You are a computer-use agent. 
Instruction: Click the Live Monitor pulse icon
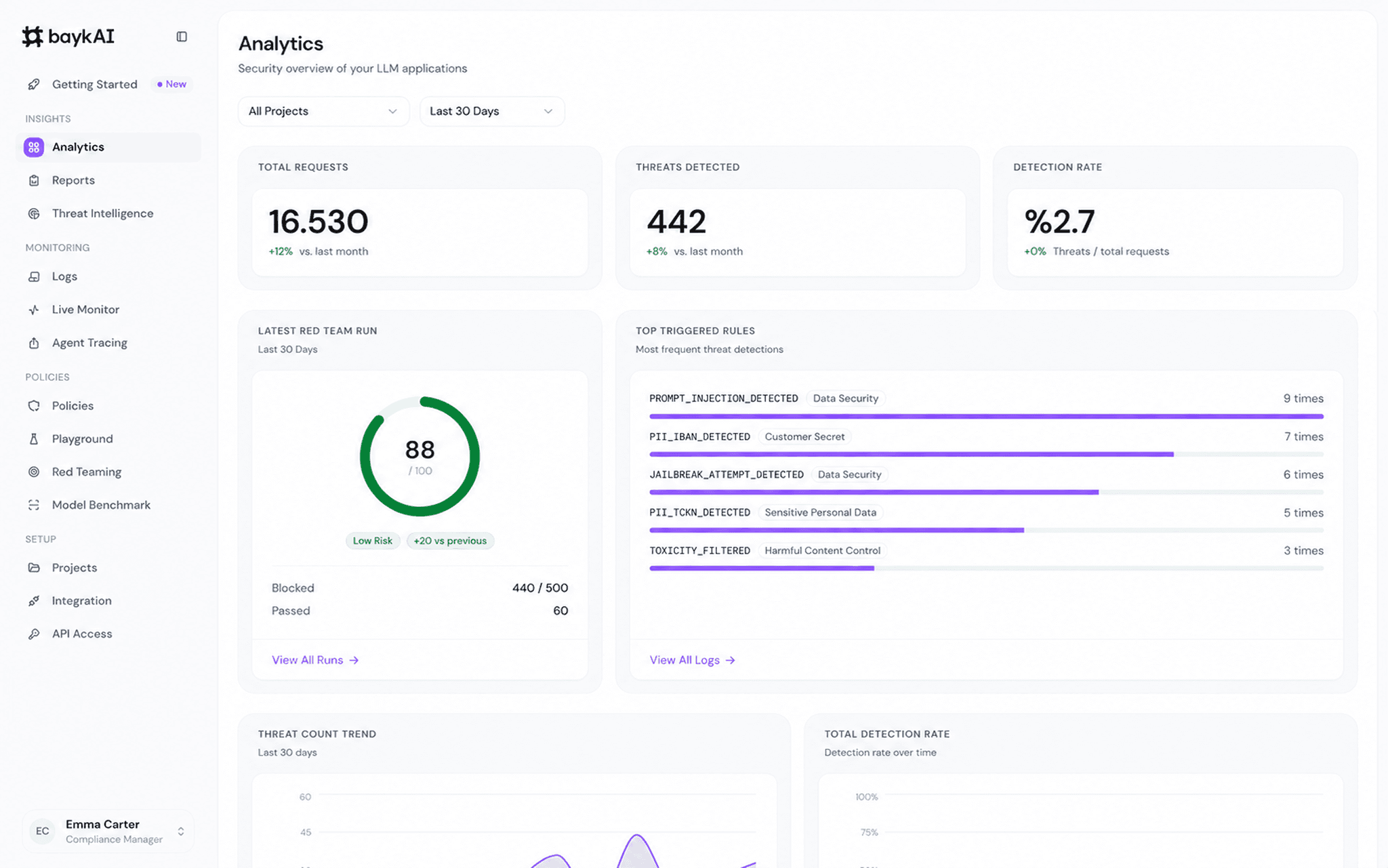[x=34, y=310]
